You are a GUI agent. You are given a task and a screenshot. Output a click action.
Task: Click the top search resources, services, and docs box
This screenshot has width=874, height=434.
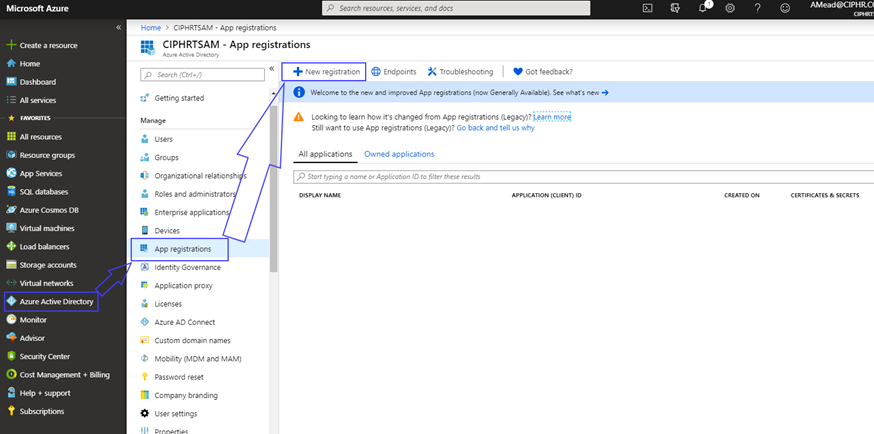point(456,8)
